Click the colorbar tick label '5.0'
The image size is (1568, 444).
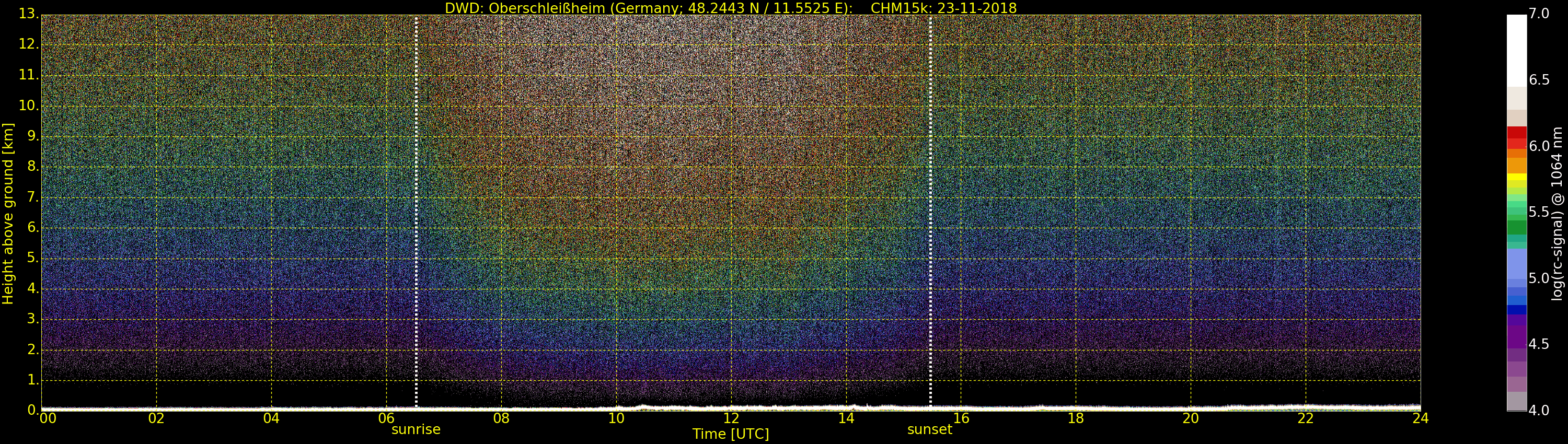point(1539,278)
